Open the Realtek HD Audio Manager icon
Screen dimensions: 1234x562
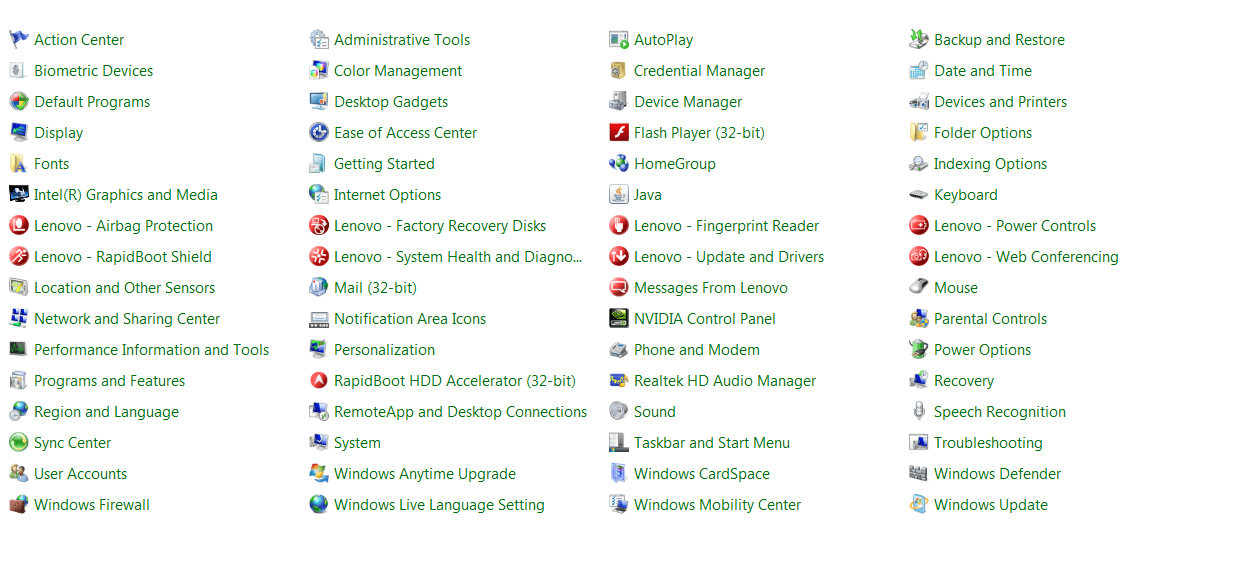(x=619, y=381)
